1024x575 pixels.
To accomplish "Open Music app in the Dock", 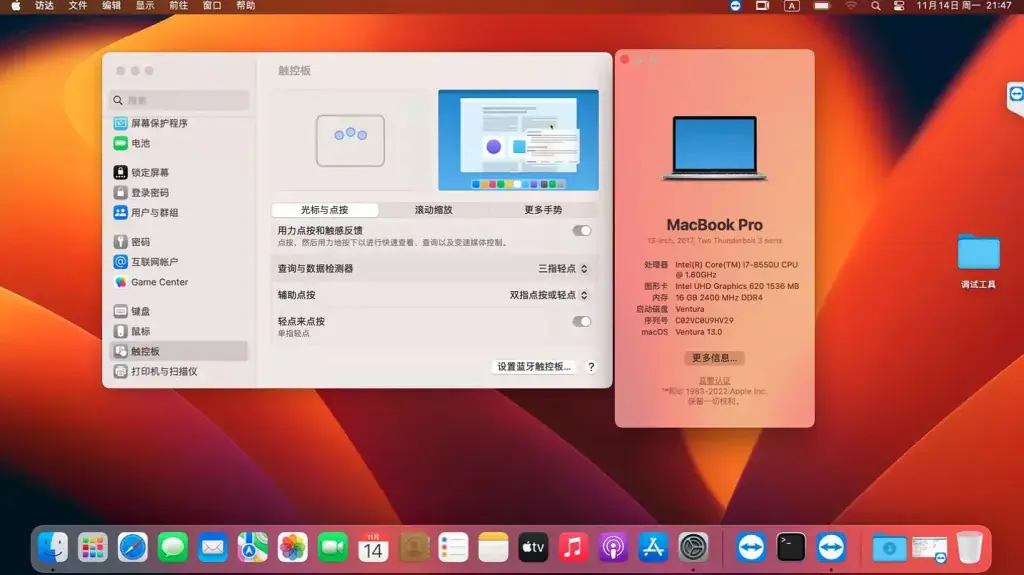I will click(x=573, y=548).
